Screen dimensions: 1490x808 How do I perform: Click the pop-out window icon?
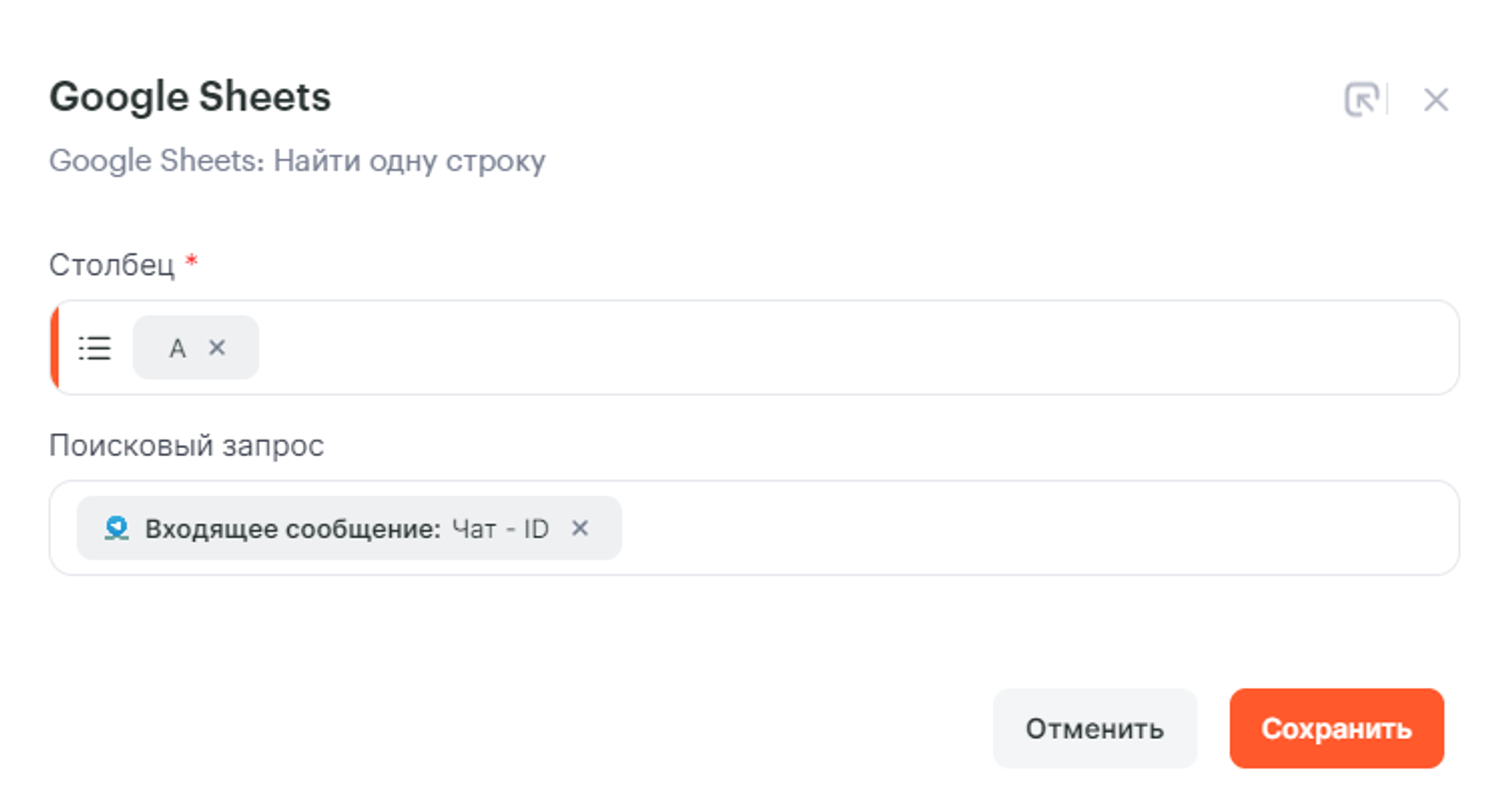pos(1360,99)
